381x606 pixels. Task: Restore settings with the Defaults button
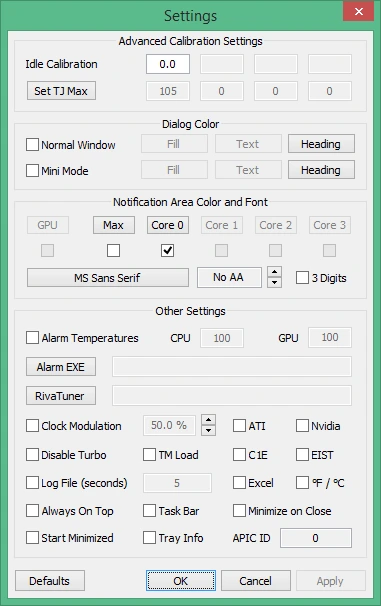(50, 581)
